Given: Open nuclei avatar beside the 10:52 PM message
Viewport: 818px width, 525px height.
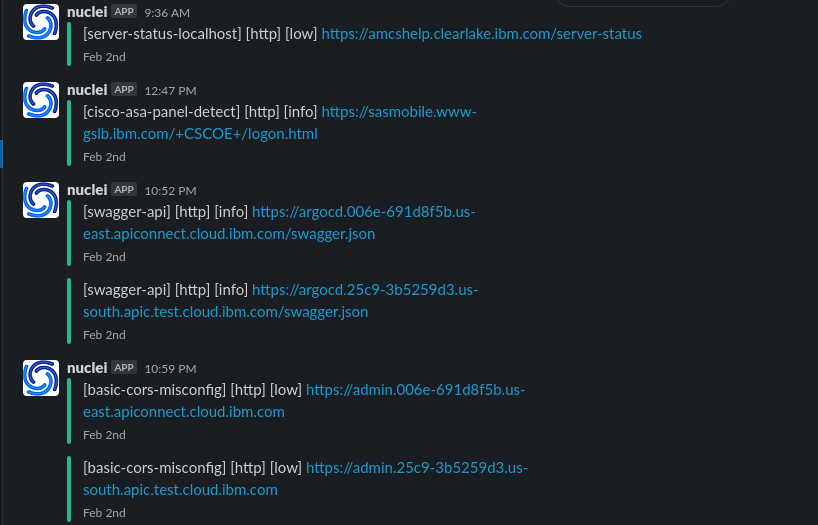Looking at the screenshot, I should 41,200.
